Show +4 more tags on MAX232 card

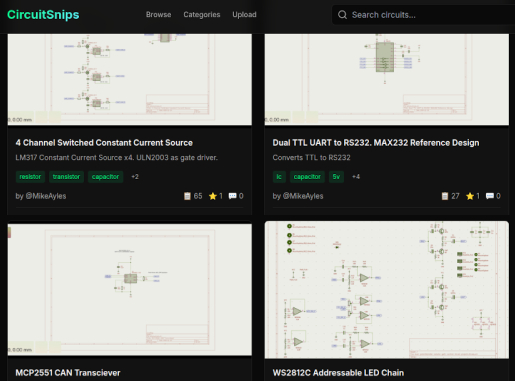(x=356, y=177)
